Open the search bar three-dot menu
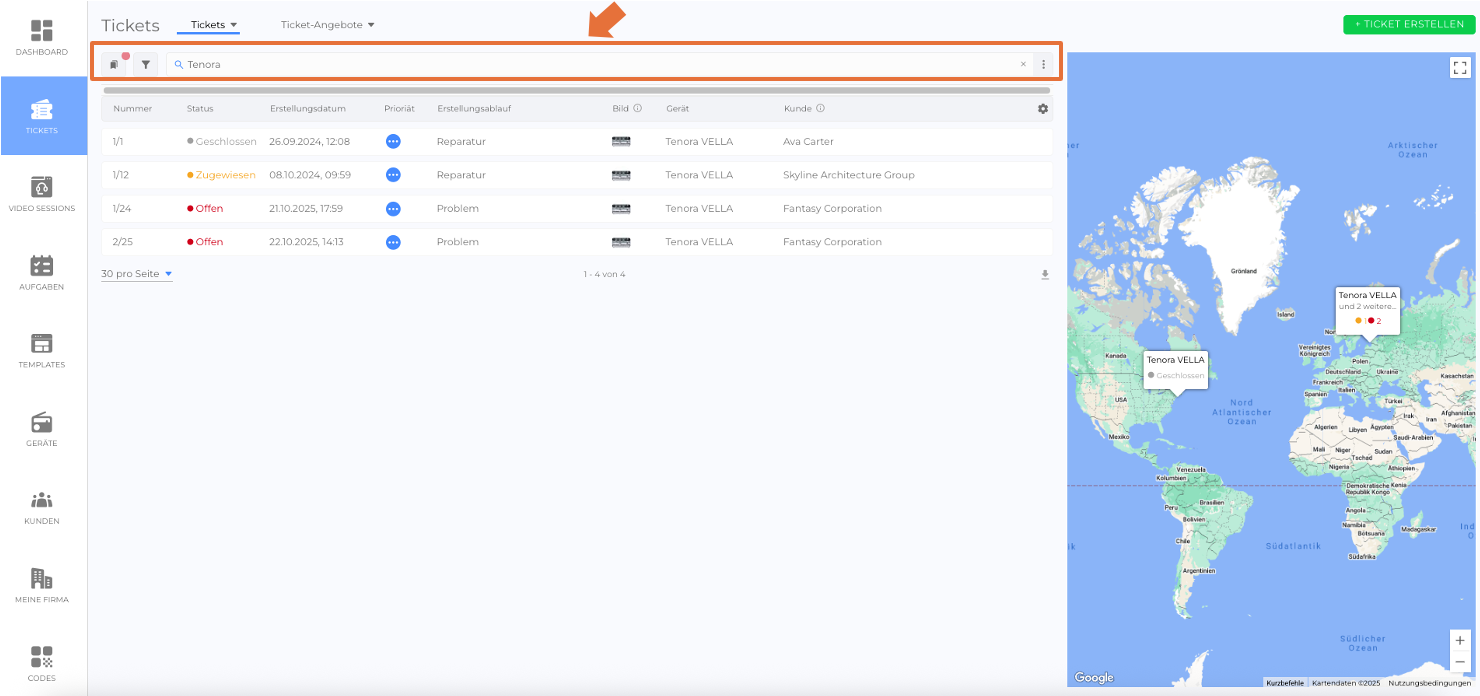This screenshot has width=1480, height=696. pyautogui.click(x=1043, y=64)
